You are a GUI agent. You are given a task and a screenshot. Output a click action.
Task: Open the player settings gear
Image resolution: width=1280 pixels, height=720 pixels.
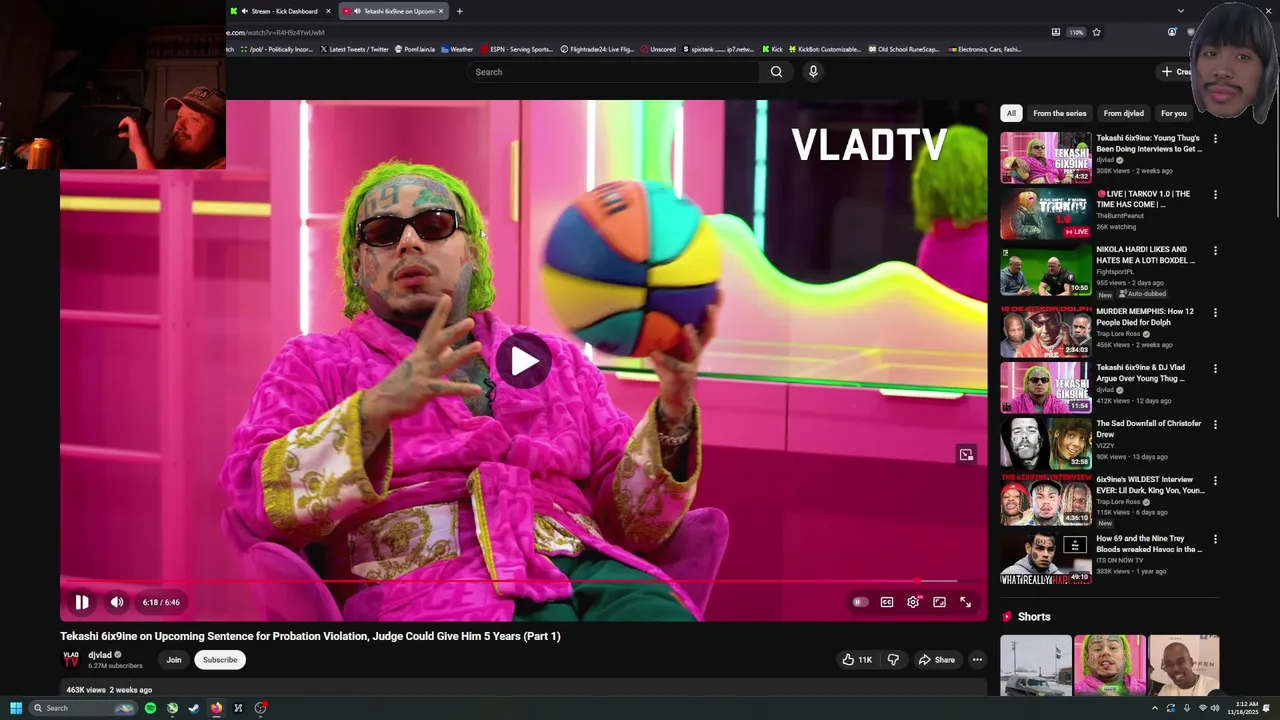click(x=913, y=602)
